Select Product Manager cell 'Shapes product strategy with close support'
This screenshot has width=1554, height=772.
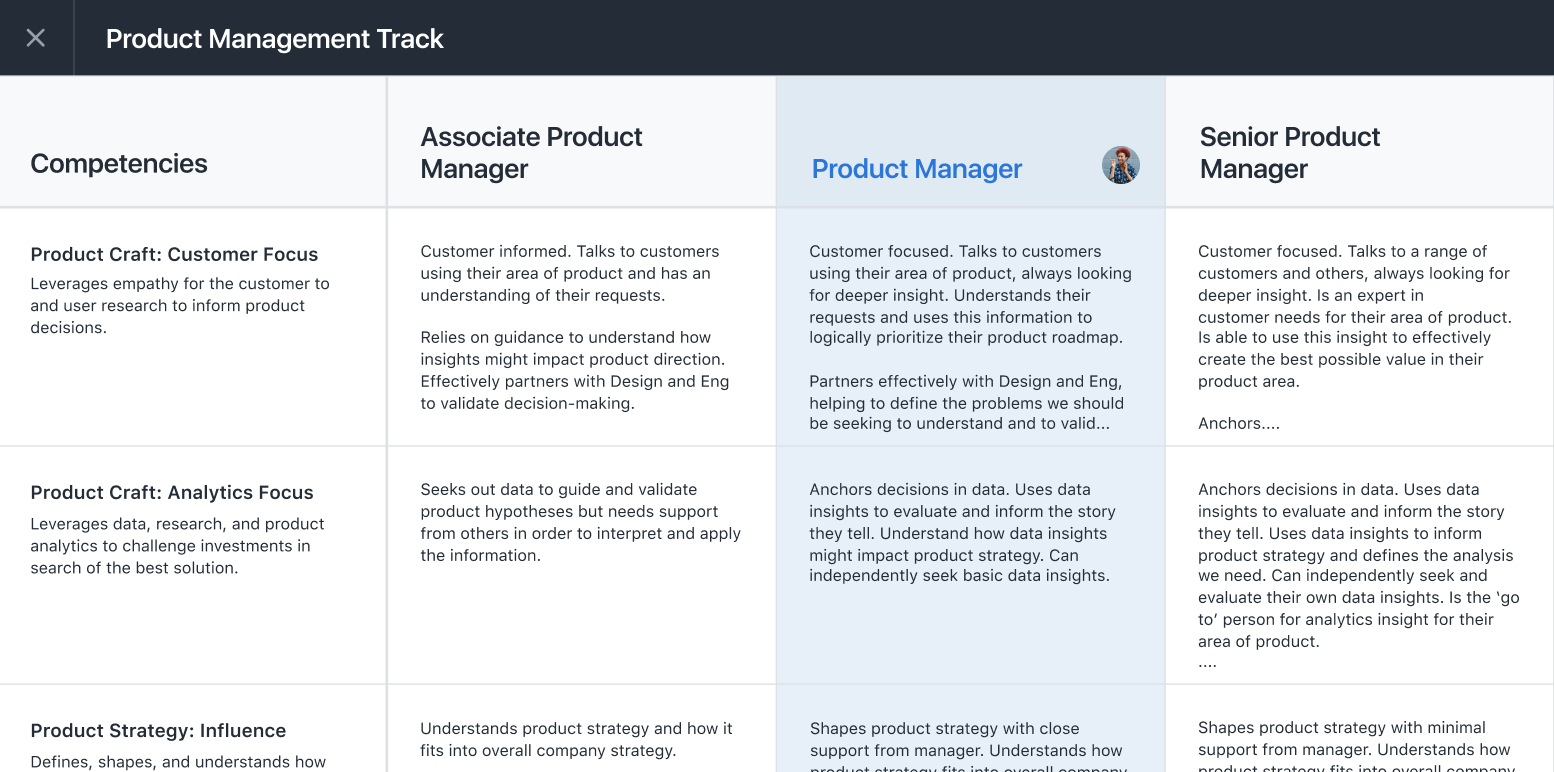click(x=970, y=729)
